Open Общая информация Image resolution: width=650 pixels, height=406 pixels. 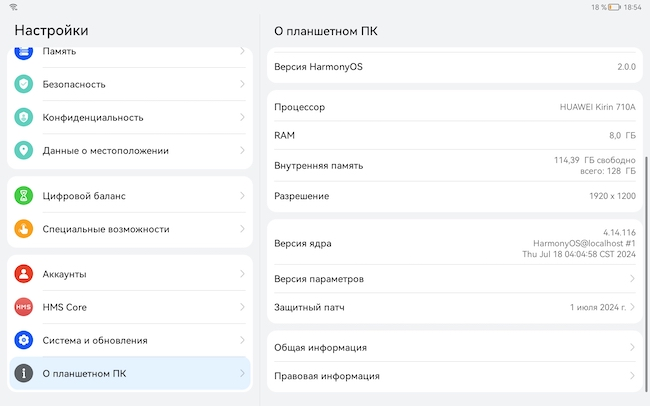(455, 348)
